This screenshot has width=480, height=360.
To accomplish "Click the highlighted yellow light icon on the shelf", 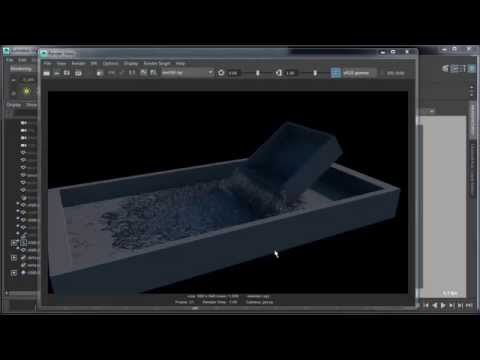I will point(27,91).
